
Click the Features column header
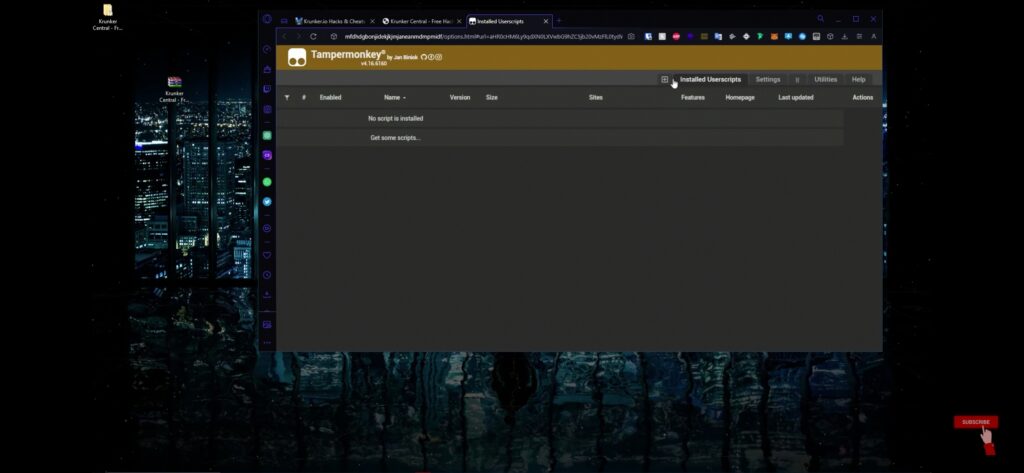point(693,97)
